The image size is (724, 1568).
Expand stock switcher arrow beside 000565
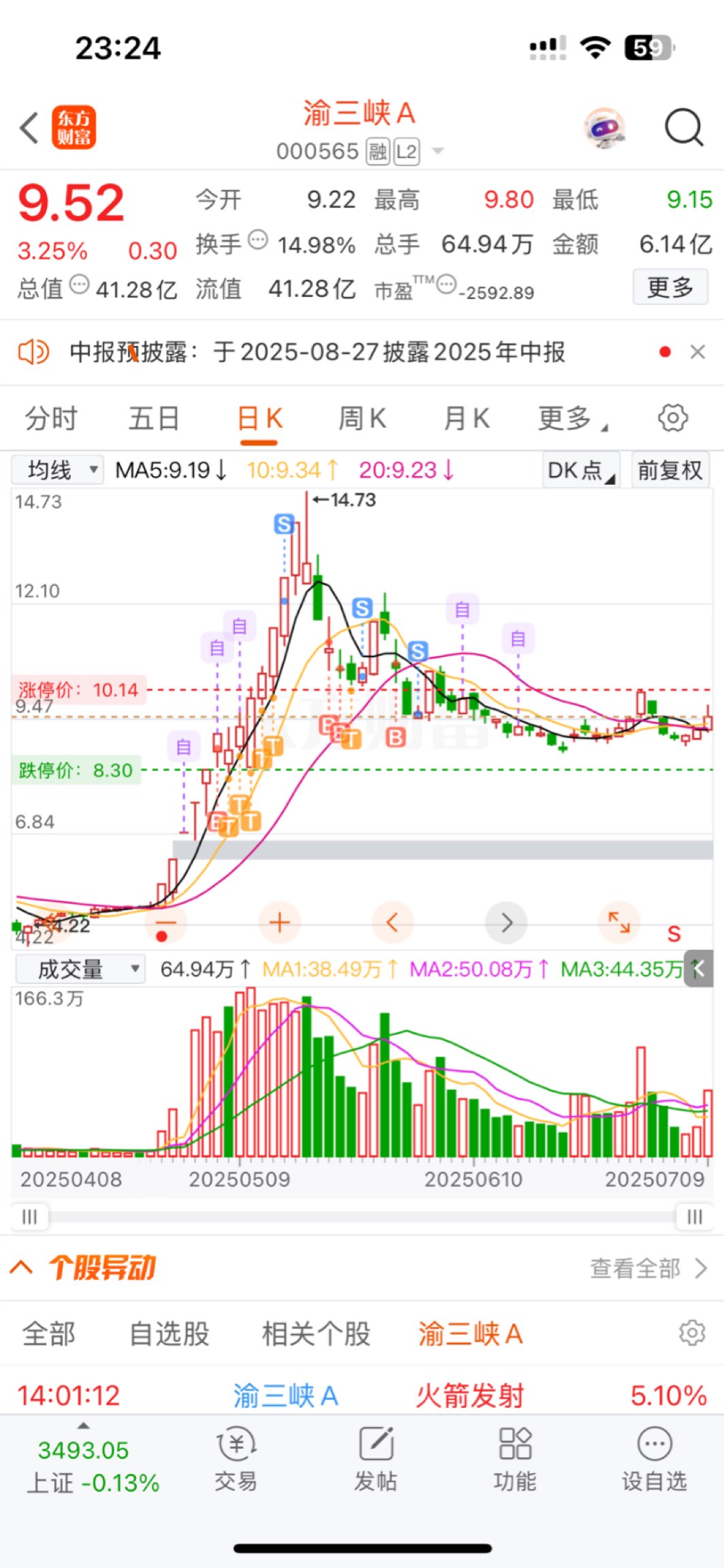coord(438,151)
